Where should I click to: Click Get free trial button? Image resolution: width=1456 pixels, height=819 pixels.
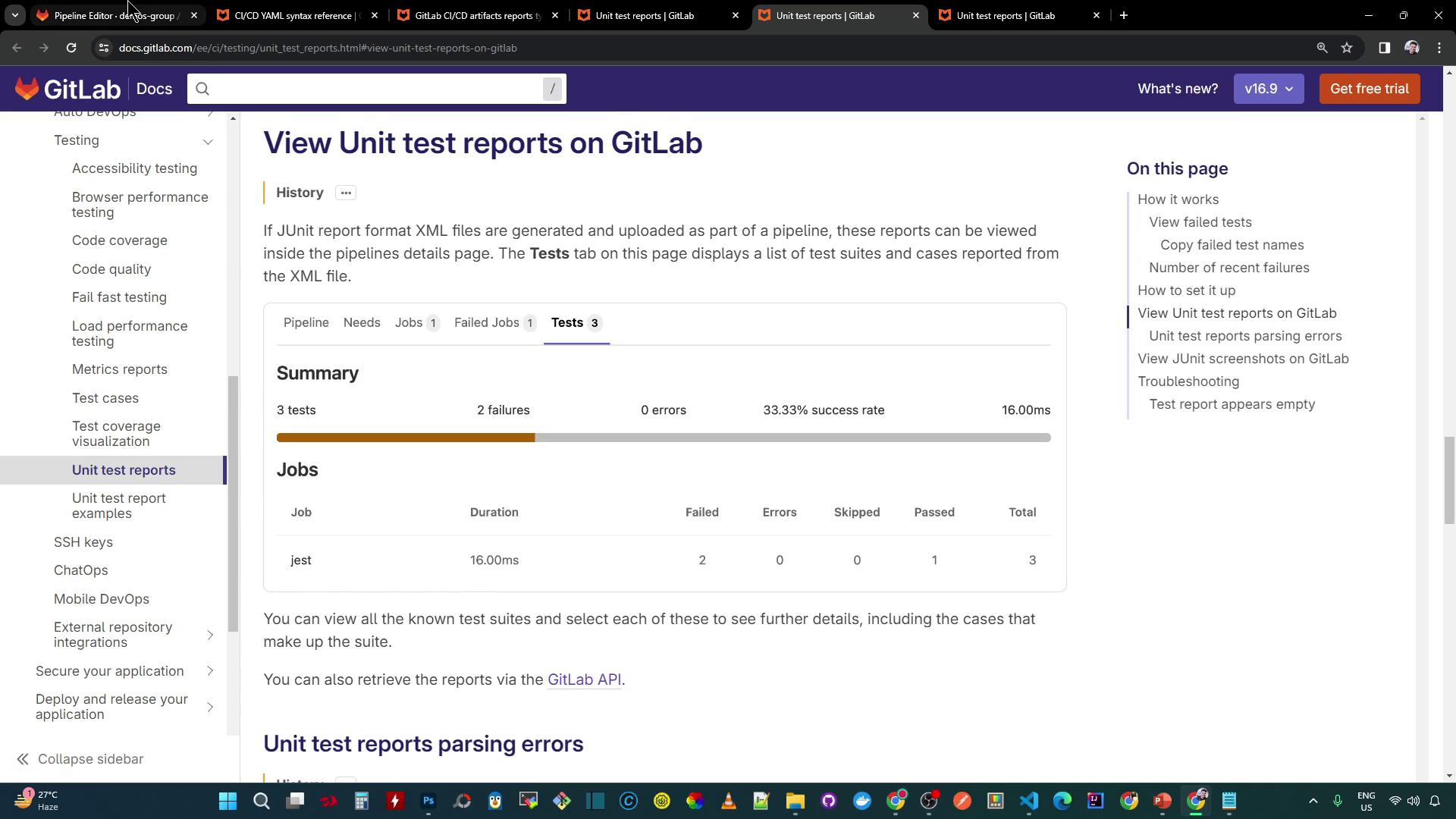pos(1369,89)
